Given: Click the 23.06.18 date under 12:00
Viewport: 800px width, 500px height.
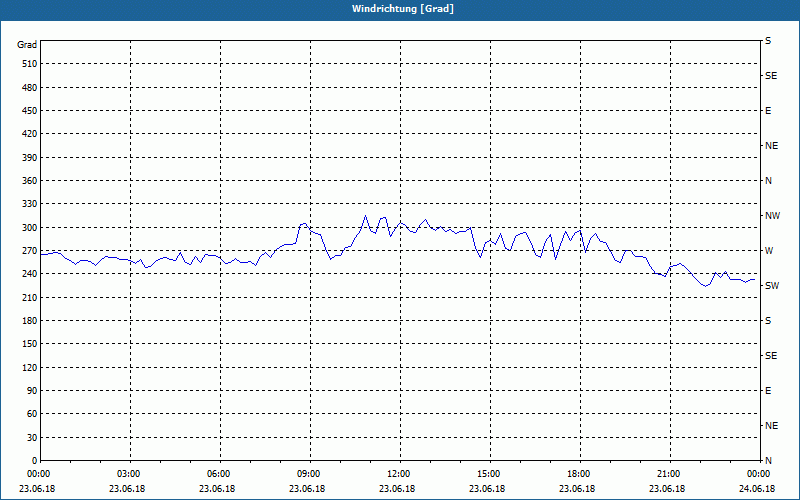Looking at the screenshot, I should 397,489.
